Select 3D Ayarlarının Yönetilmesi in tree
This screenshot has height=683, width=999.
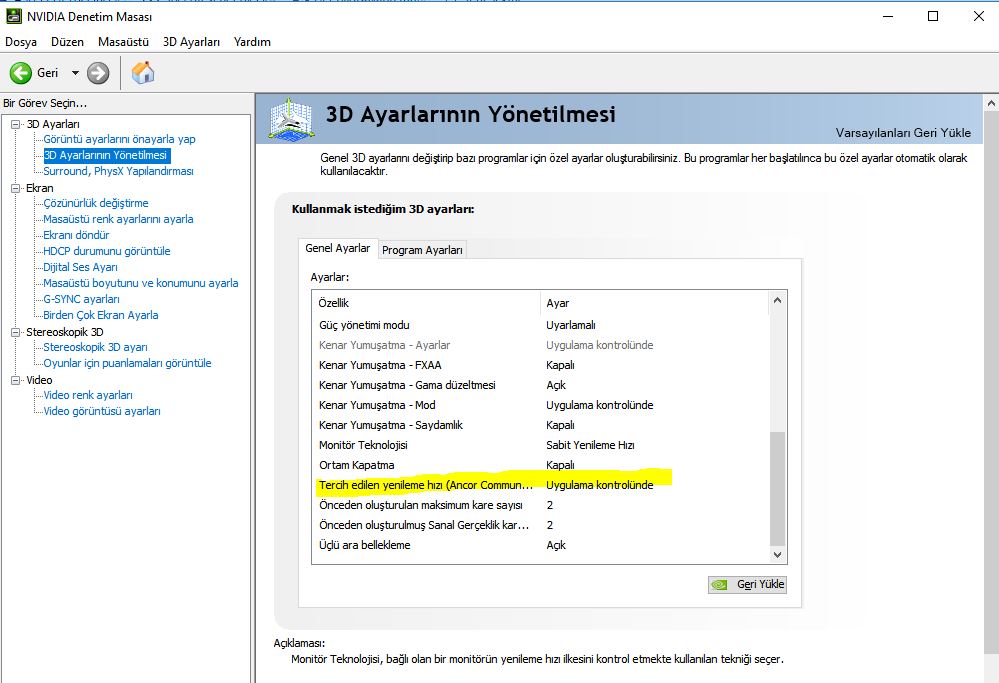click(x=105, y=155)
